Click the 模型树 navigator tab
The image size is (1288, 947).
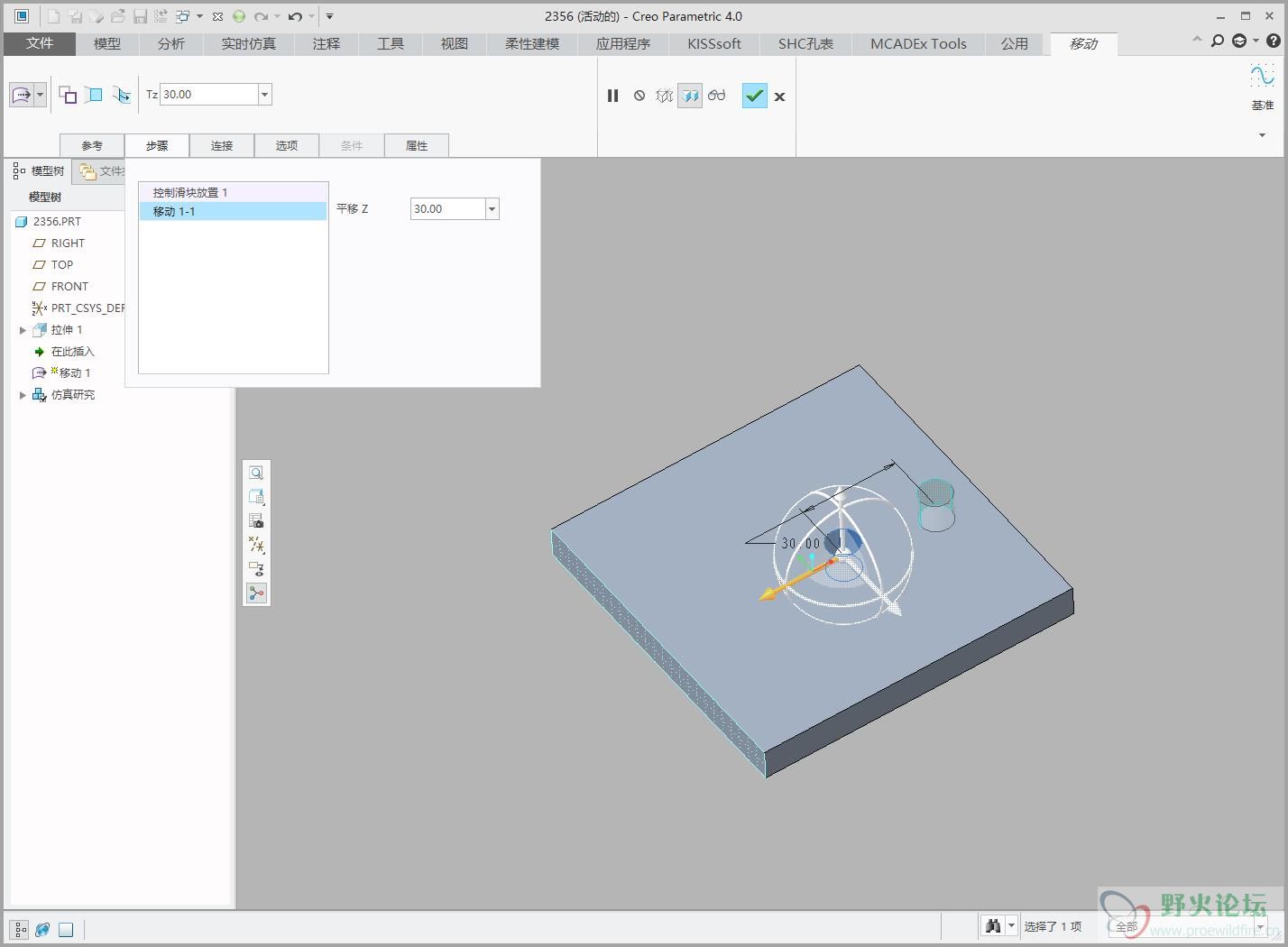(40, 171)
